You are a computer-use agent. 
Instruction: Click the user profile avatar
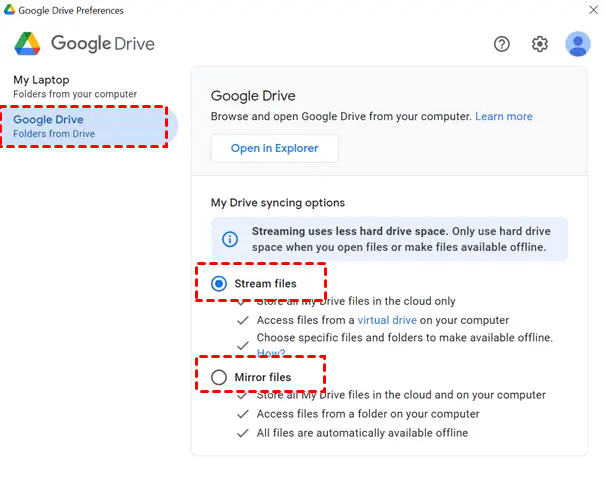click(578, 44)
